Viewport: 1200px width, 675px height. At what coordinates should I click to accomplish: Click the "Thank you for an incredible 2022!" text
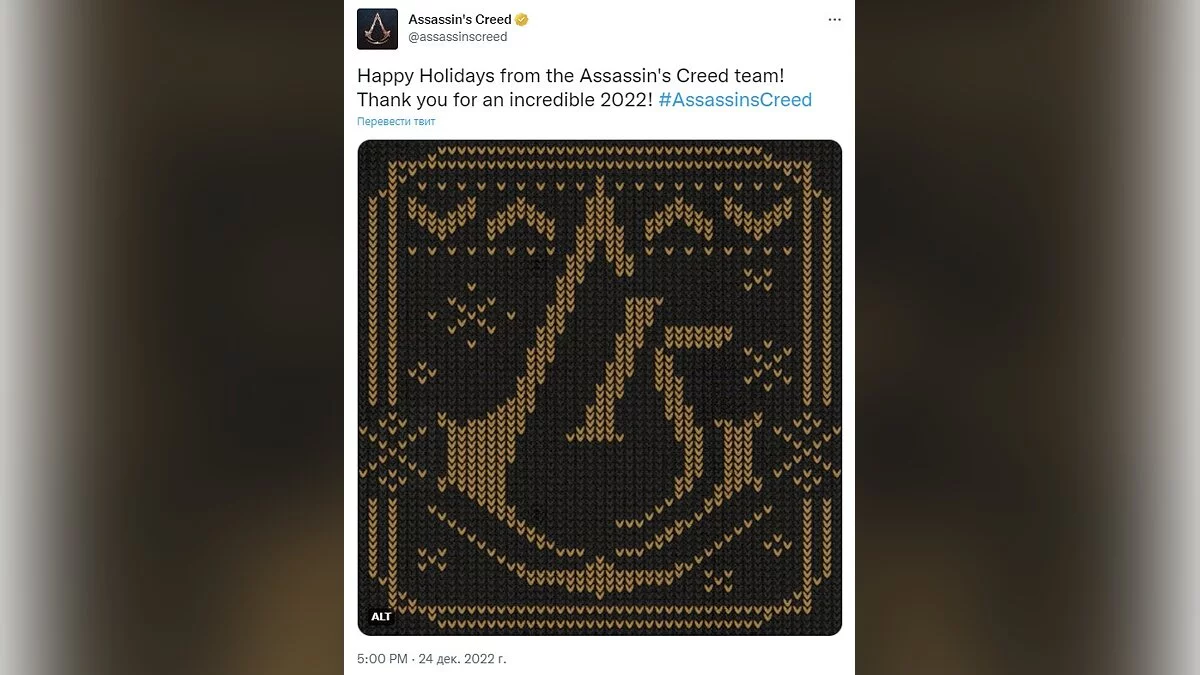505,100
